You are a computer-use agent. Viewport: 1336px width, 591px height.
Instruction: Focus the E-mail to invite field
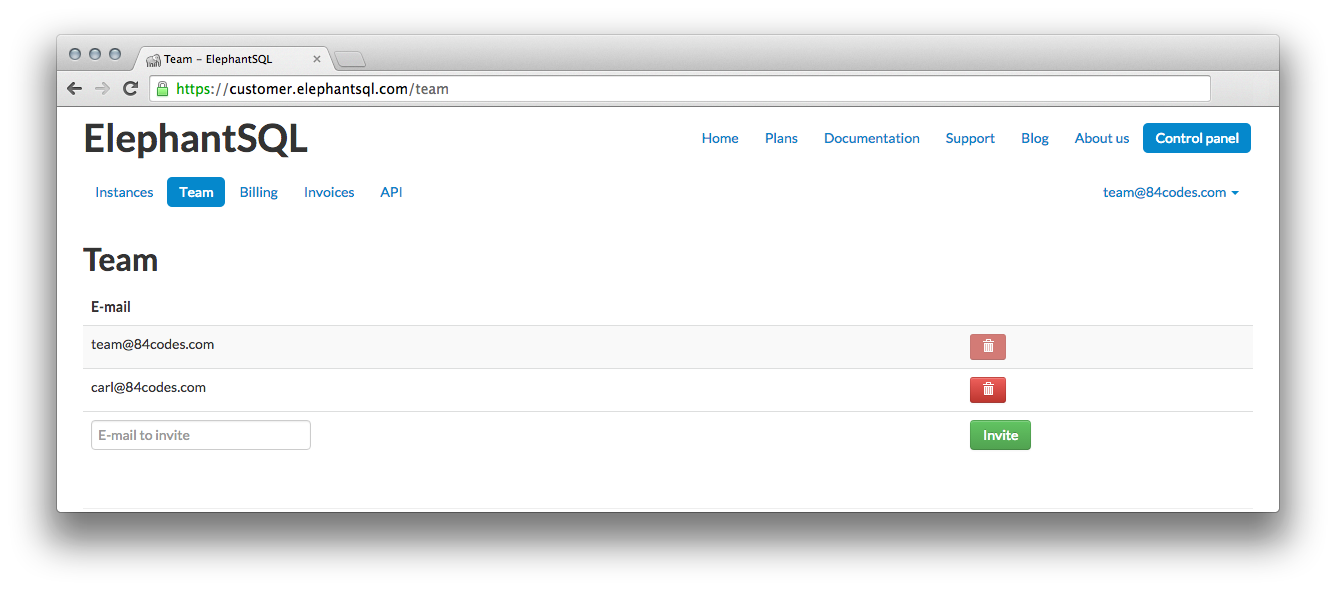click(x=201, y=436)
